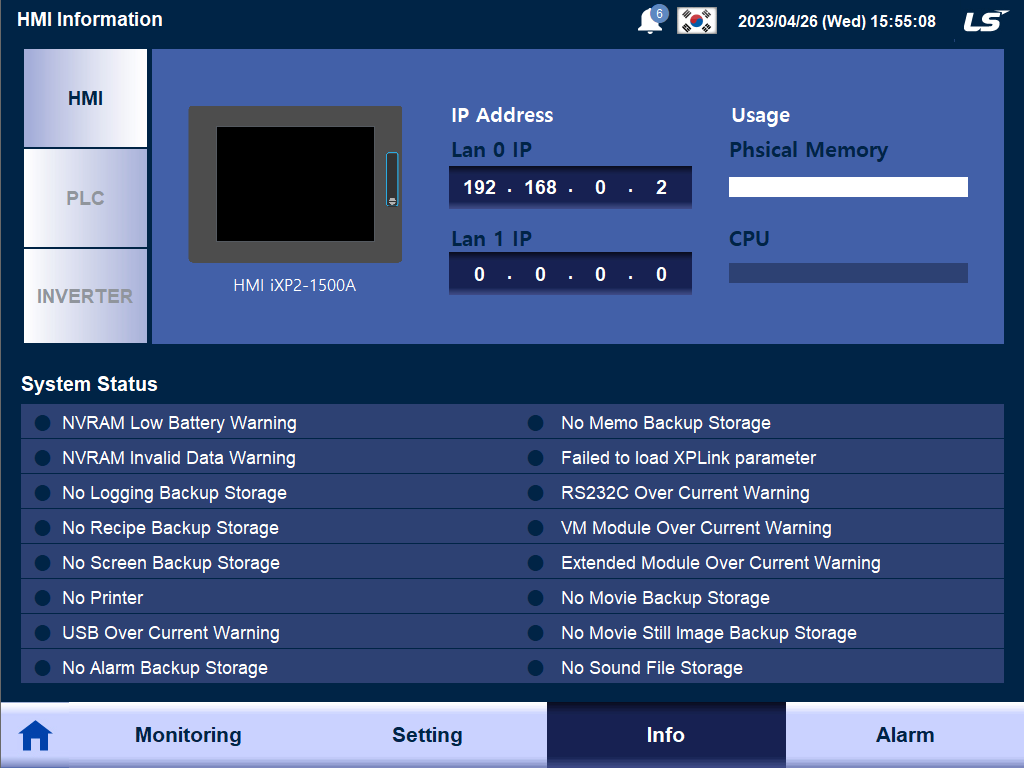
Task: Click the Korean flag language icon
Action: (x=697, y=20)
